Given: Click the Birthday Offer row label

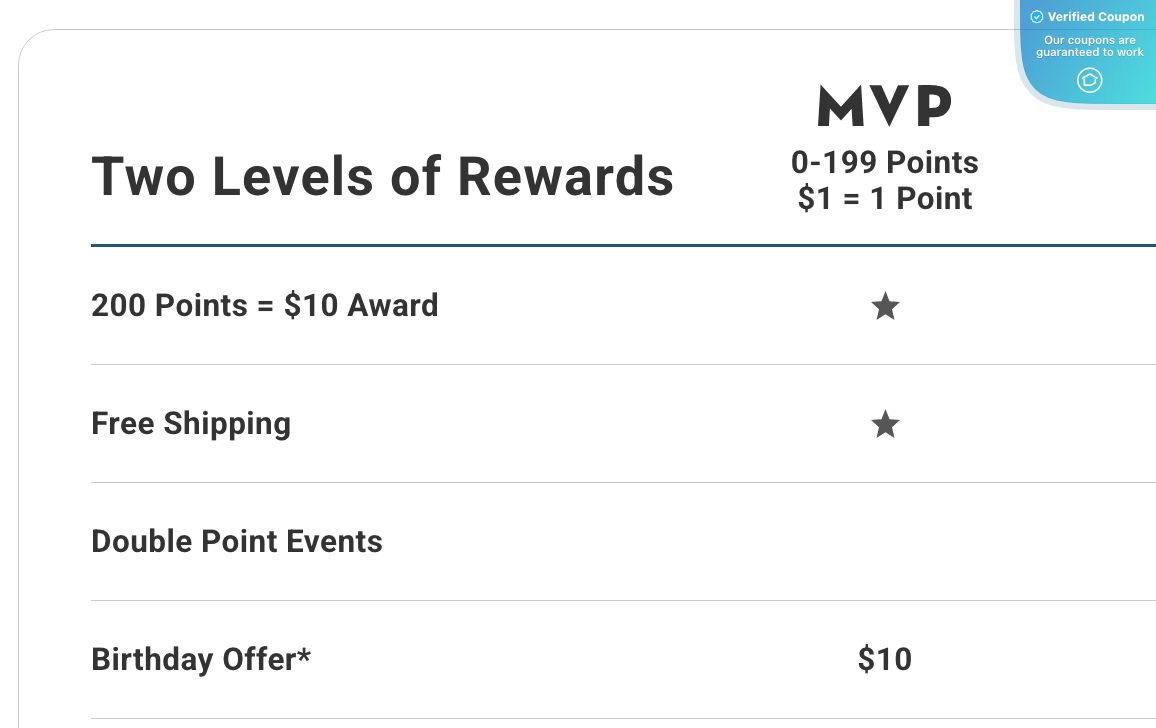Looking at the screenshot, I should pyautogui.click(x=195, y=660).
